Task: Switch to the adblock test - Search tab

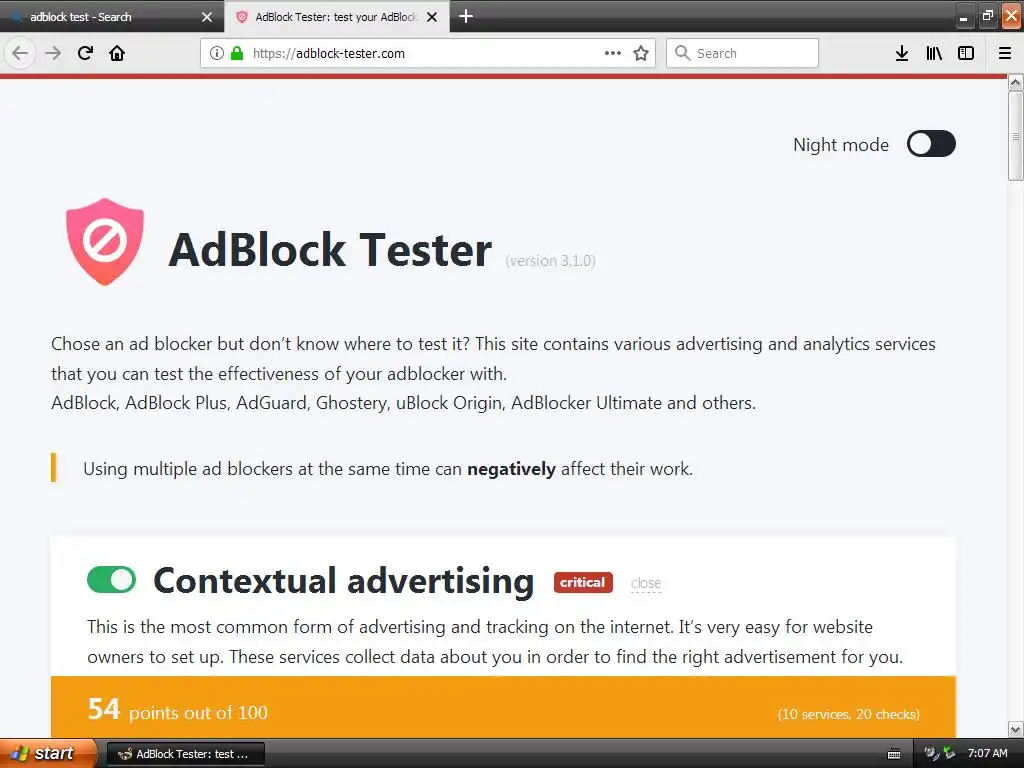Action: click(x=112, y=17)
